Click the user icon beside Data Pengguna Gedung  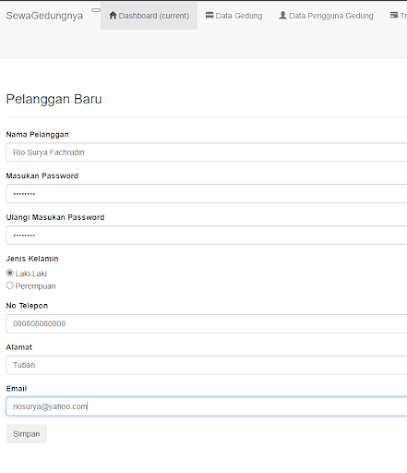283,15
